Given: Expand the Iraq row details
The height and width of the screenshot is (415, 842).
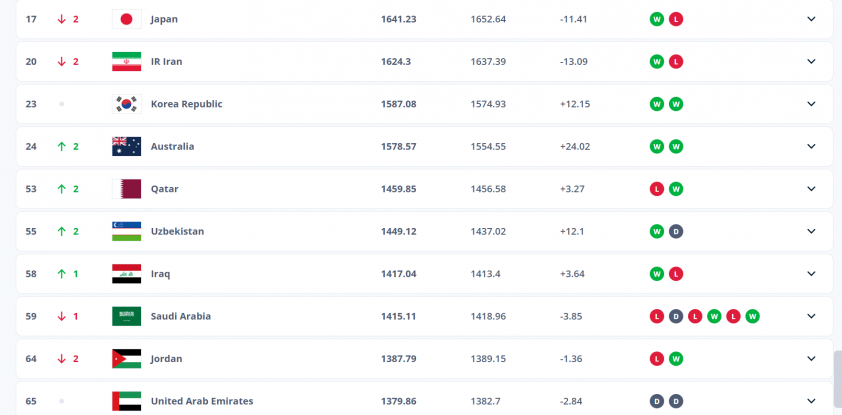Looking at the screenshot, I should (x=811, y=274).
